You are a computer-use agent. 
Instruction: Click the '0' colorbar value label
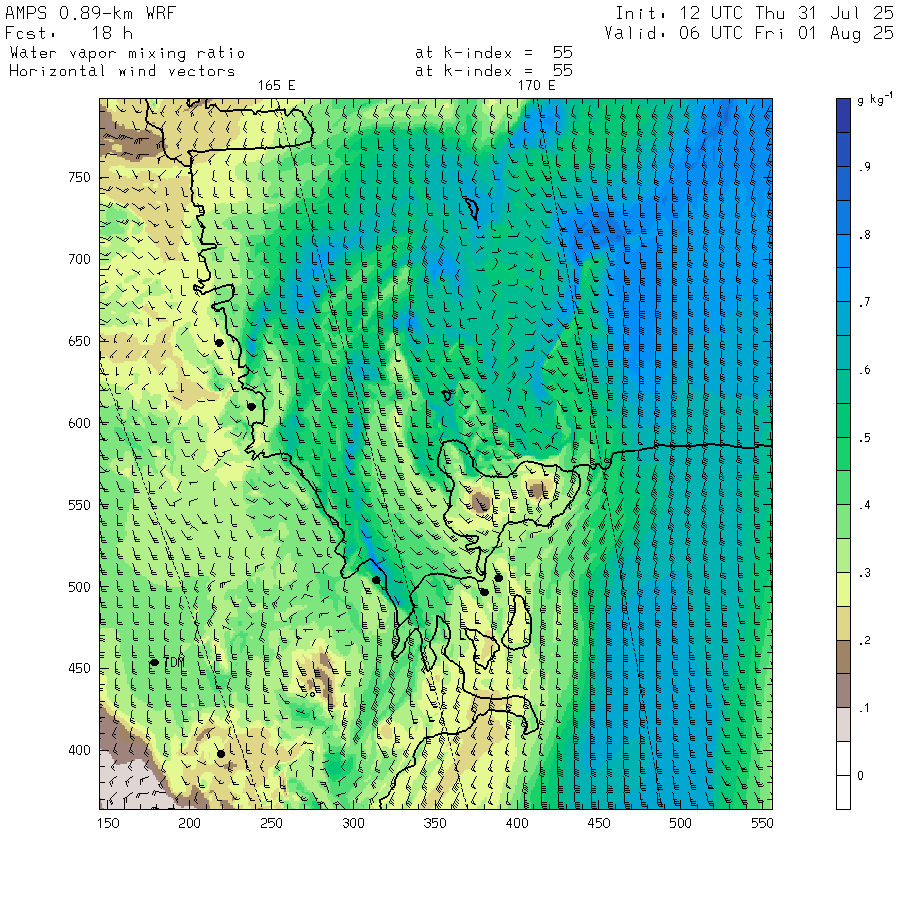[860, 776]
